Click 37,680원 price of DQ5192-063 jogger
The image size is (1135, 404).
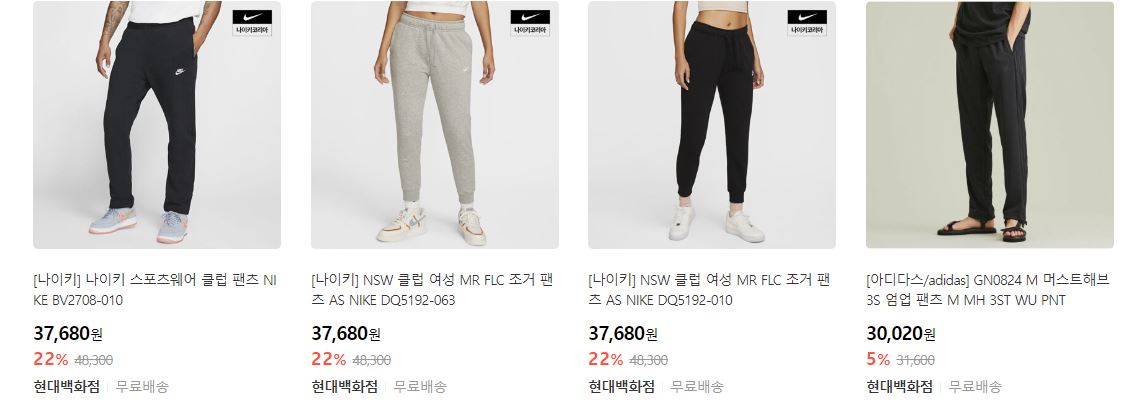(x=346, y=334)
